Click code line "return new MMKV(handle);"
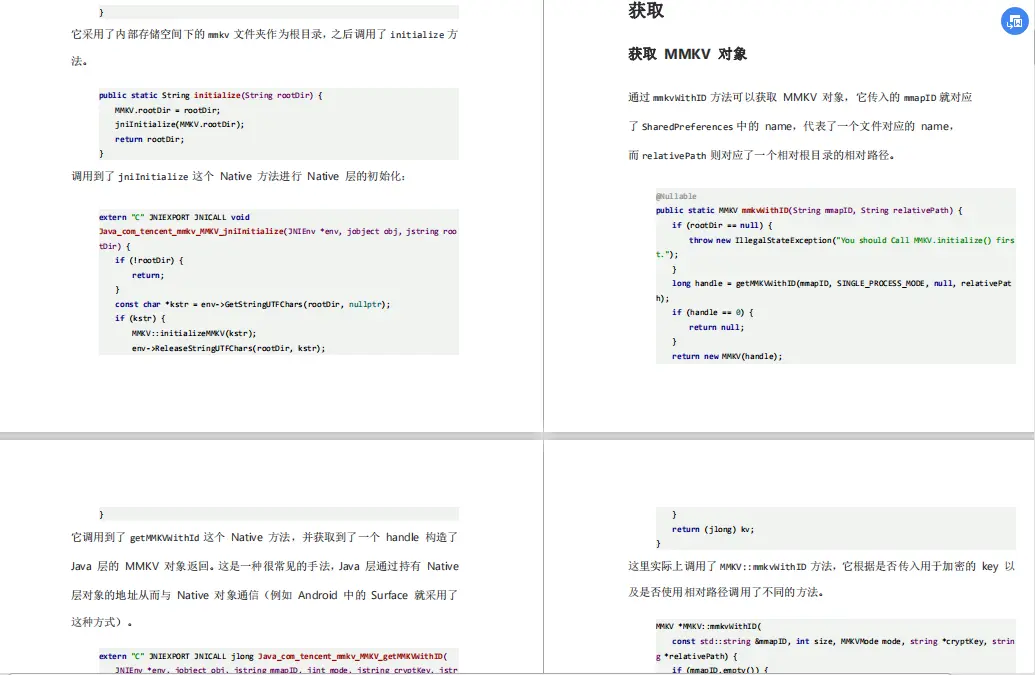Screen dimensions: 1035x675 727,356
